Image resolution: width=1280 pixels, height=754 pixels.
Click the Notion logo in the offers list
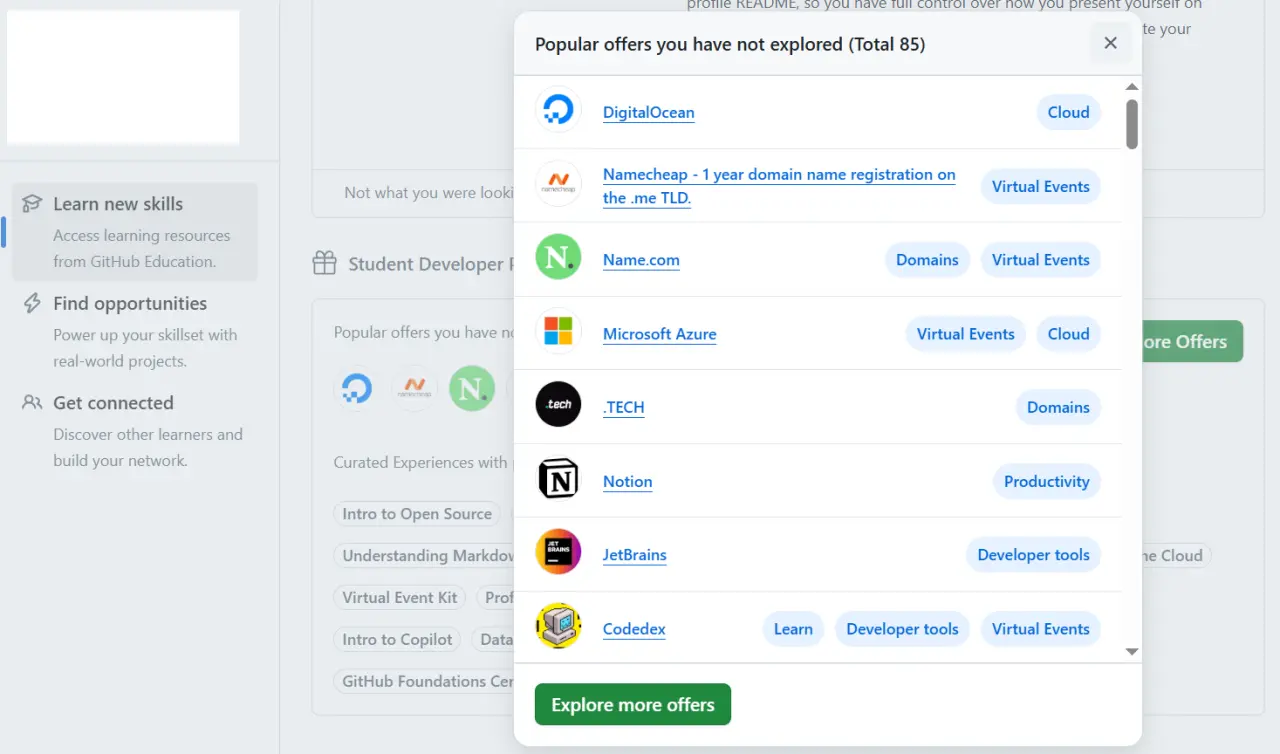558,480
